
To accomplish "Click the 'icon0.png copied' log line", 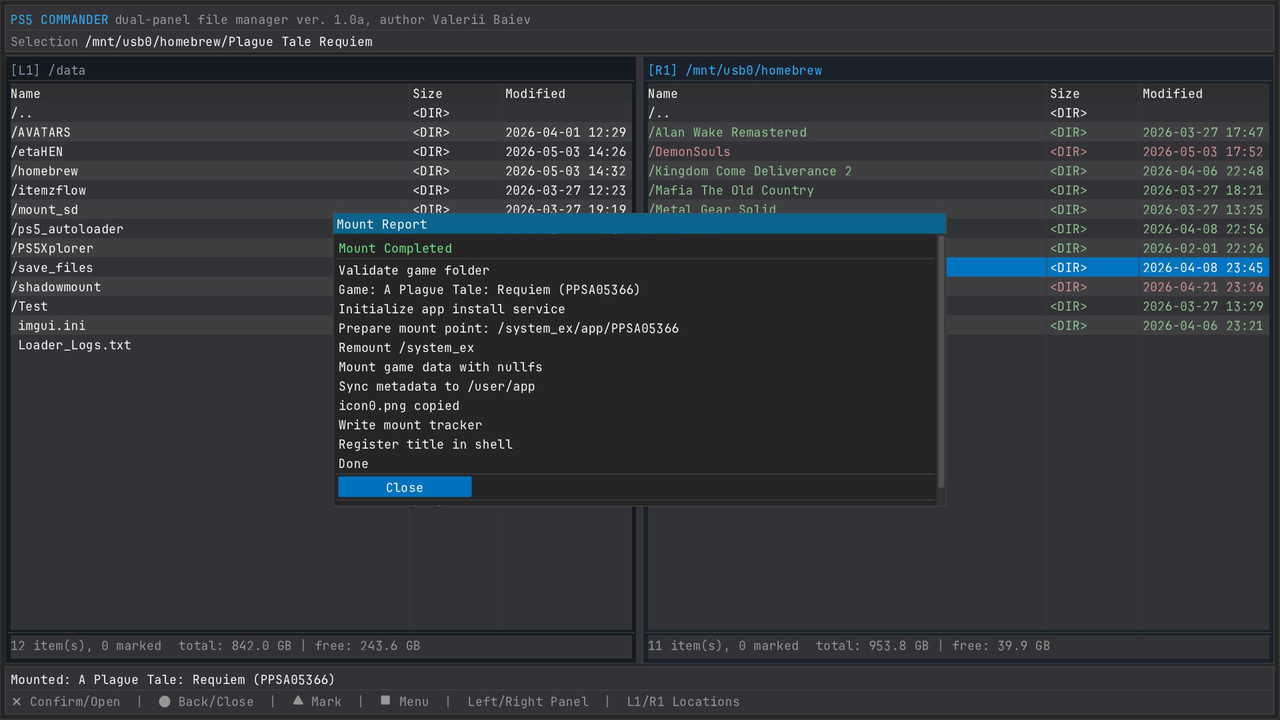I will (x=399, y=406).
